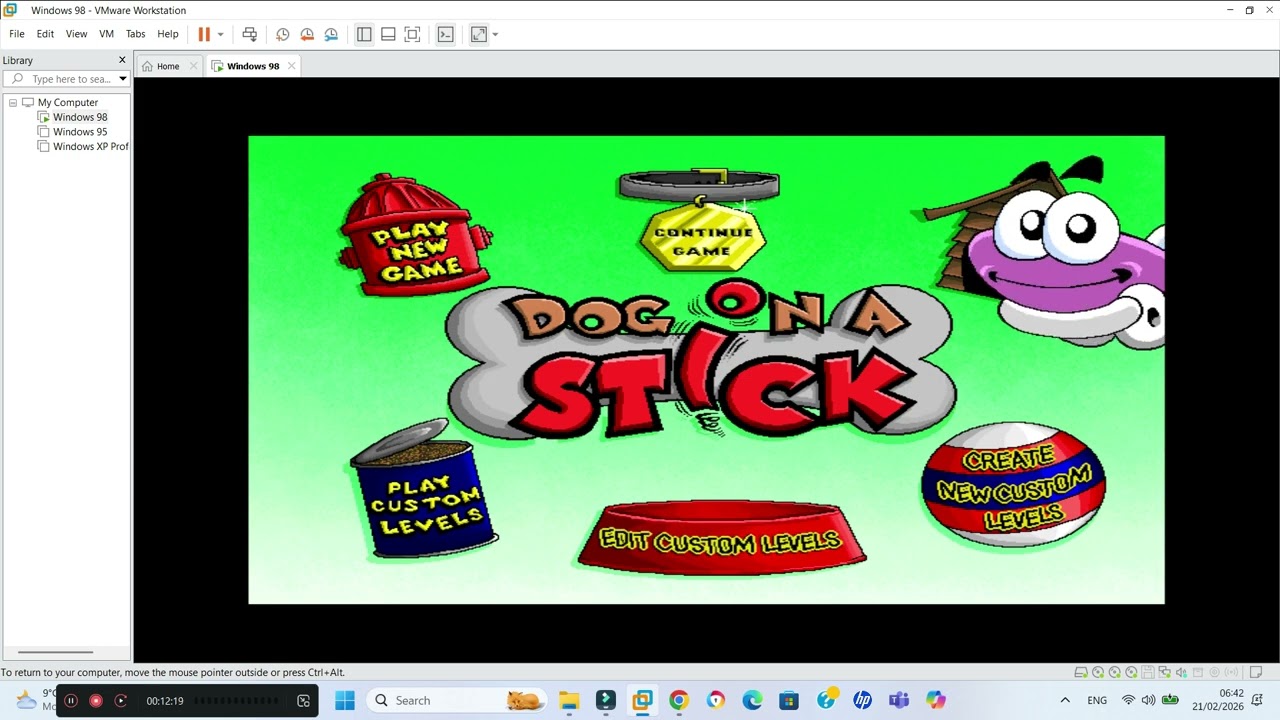Open the View menu
Image resolution: width=1280 pixels, height=720 pixels.
tap(76, 34)
